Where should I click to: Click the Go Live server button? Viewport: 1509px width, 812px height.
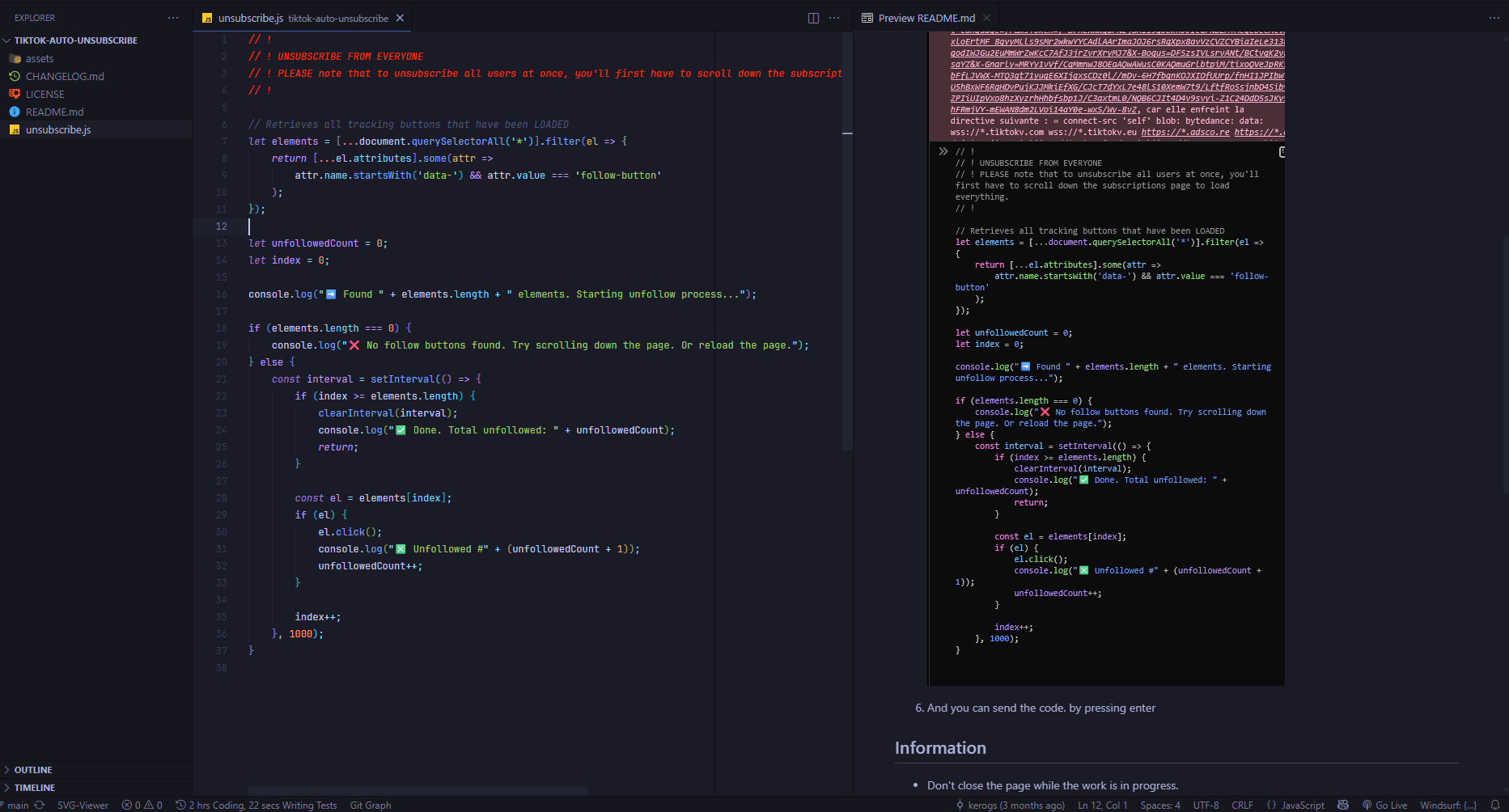(1384, 806)
